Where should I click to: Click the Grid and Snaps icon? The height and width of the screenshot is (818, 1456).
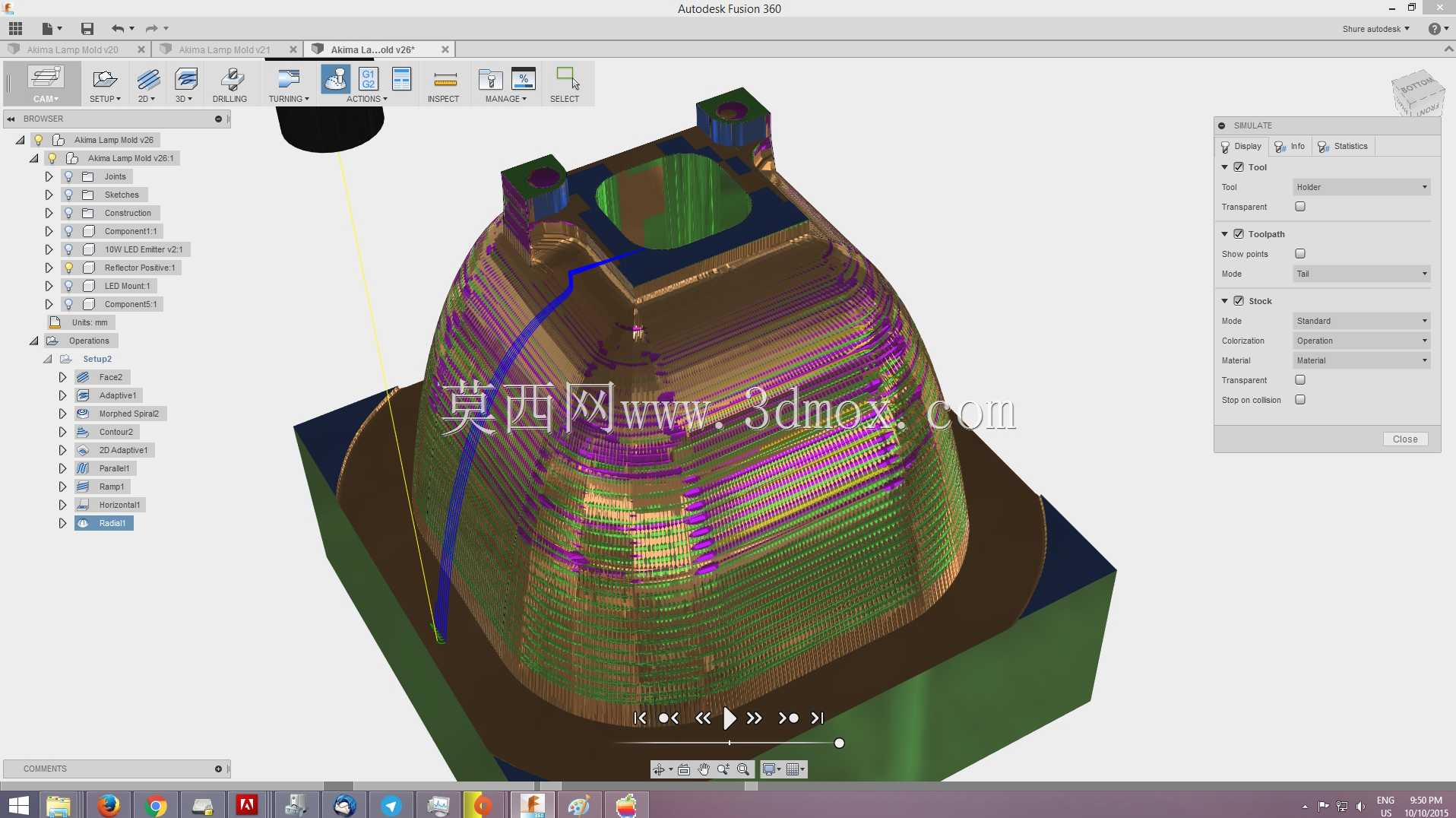[793, 769]
